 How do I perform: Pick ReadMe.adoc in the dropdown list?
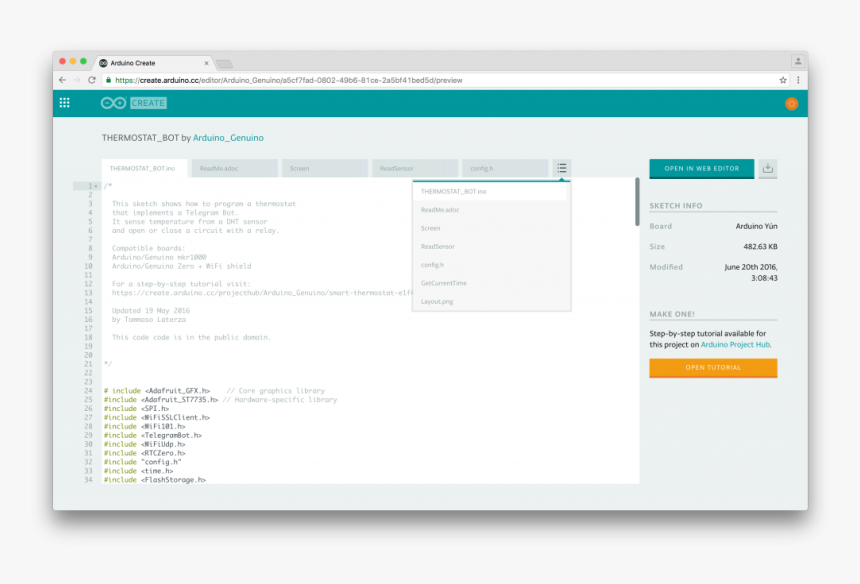(440, 210)
